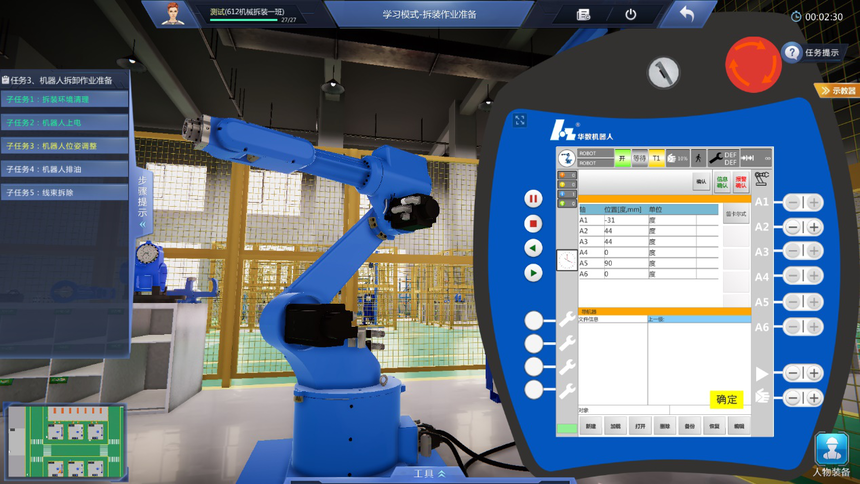Screen dimensions: 860x484
Task: Click the green forward play button
Action: (x=534, y=271)
